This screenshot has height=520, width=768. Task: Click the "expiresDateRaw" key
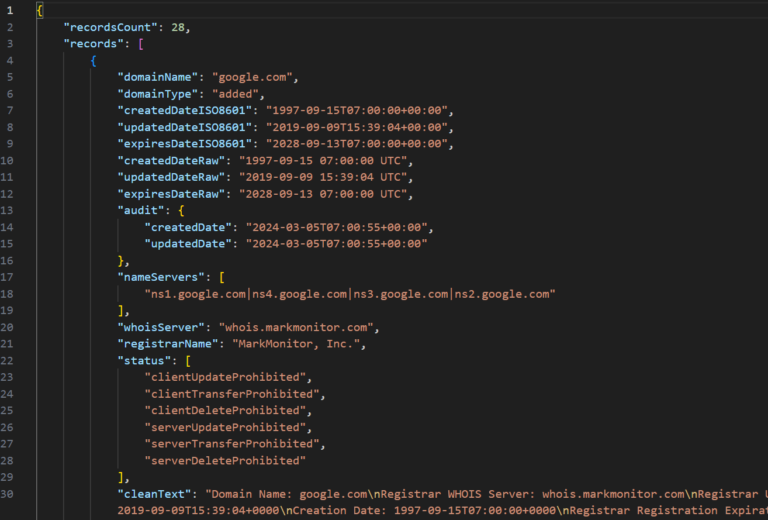tap(172, 195)
